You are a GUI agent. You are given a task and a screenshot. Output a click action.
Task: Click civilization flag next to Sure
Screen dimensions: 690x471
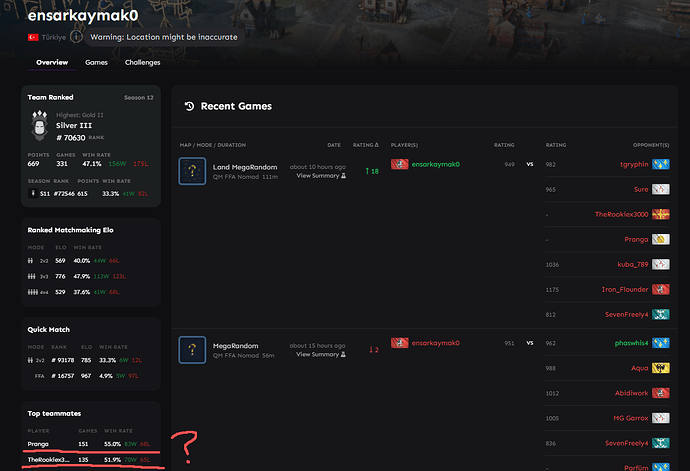tap(660, 189)
